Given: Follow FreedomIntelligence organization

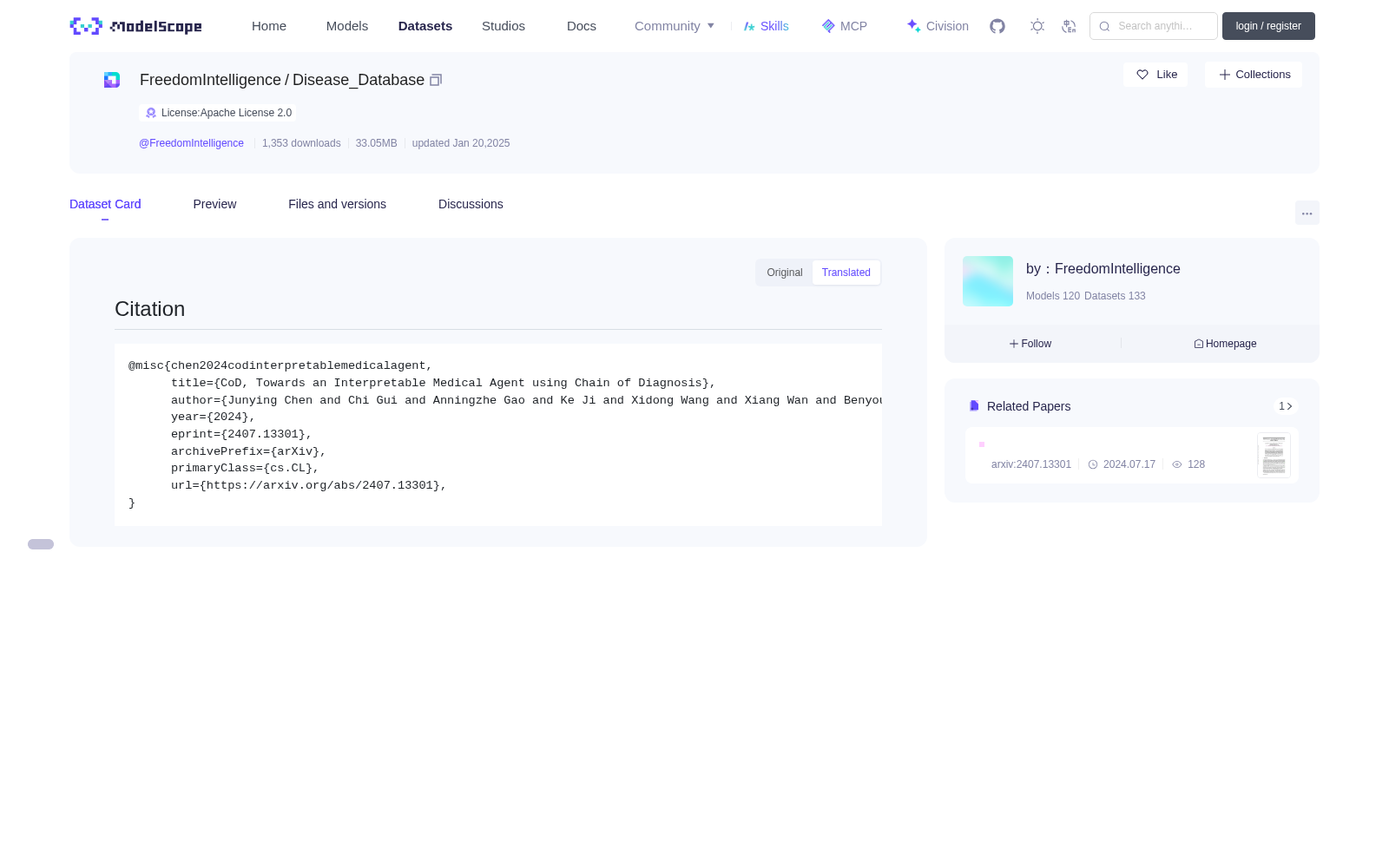Looking at the screenshot, I should 1030,344.
